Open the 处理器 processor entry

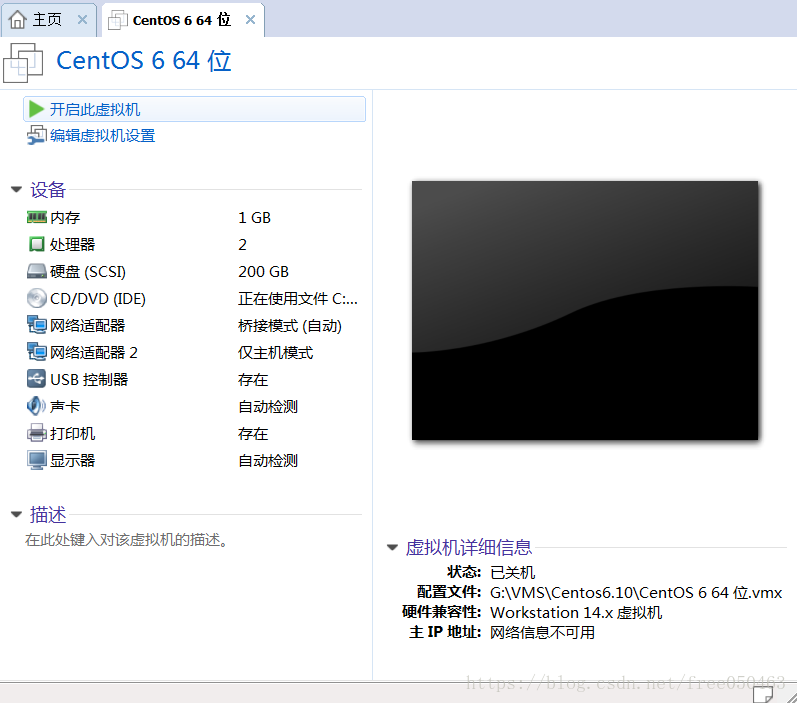pos(72,244)
